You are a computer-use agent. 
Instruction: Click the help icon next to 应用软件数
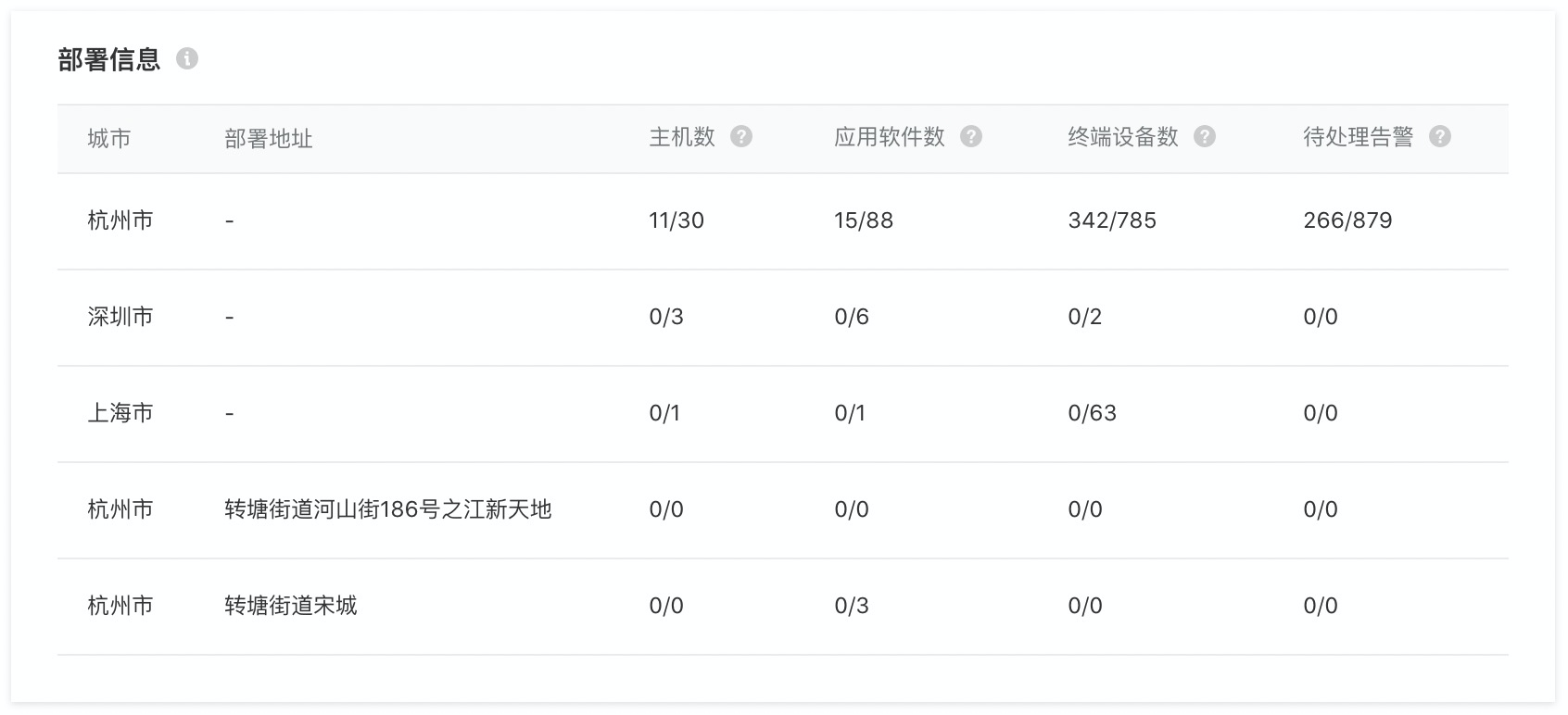971,136
